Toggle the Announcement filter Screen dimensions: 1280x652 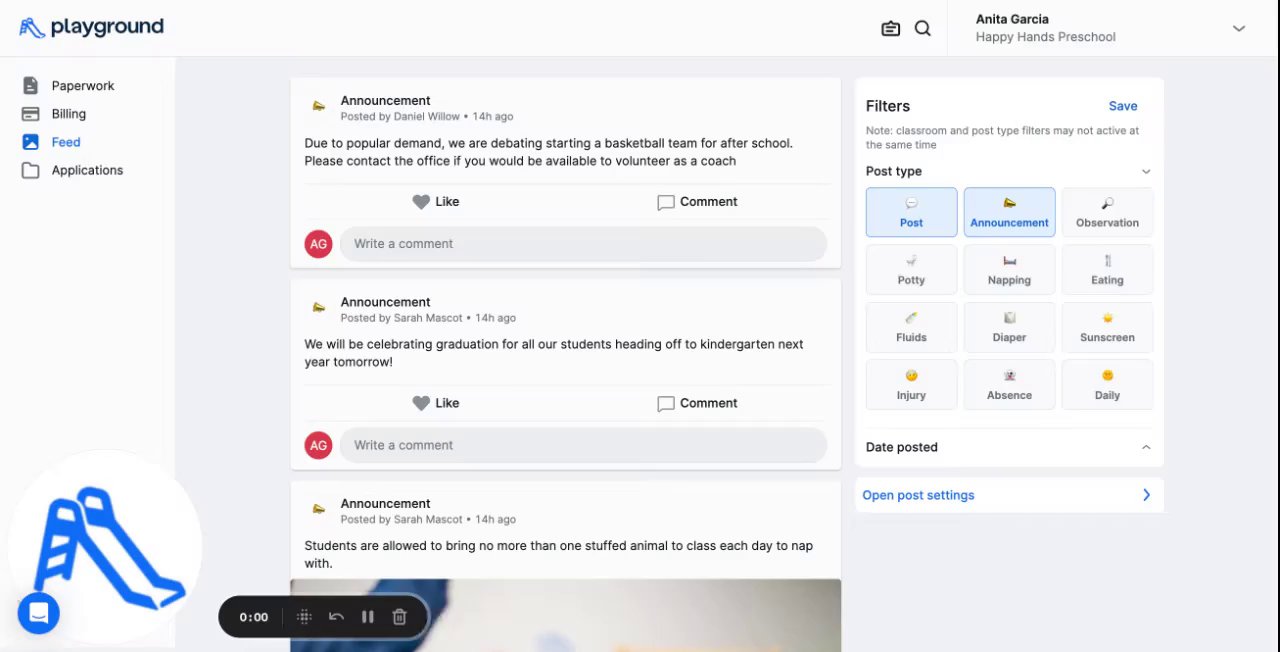pyautogui.click(x=1010, y=212)
